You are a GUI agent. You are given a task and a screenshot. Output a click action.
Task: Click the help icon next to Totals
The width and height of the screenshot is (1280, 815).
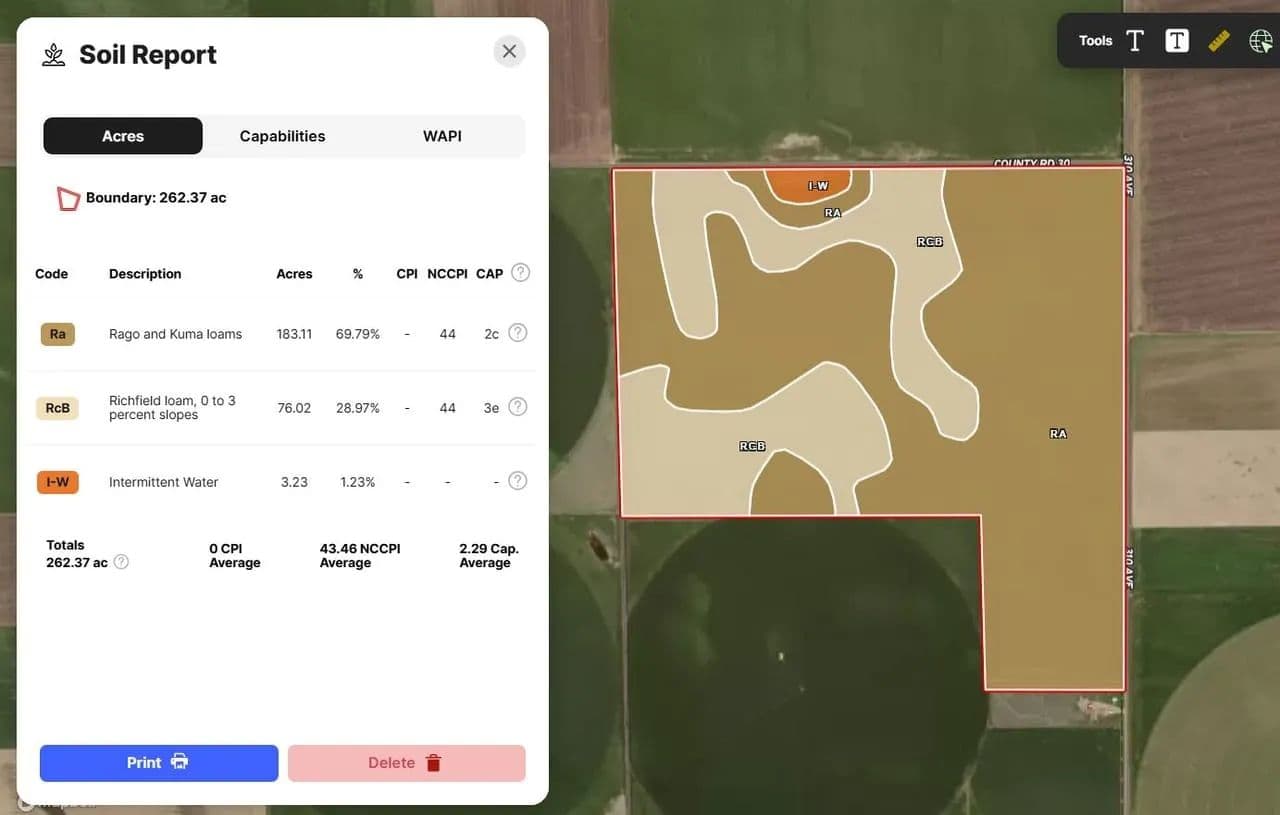(x=121, y=562)
